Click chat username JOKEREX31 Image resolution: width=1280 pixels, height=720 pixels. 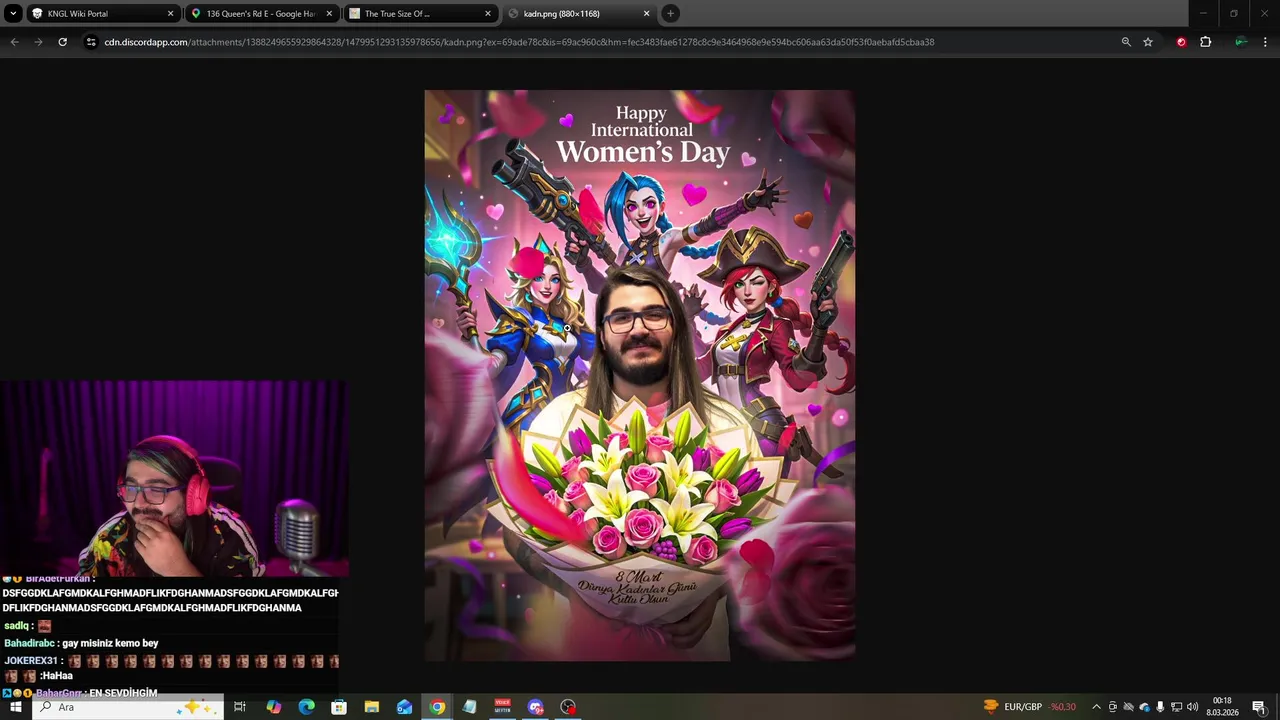(x=30, y=661)
